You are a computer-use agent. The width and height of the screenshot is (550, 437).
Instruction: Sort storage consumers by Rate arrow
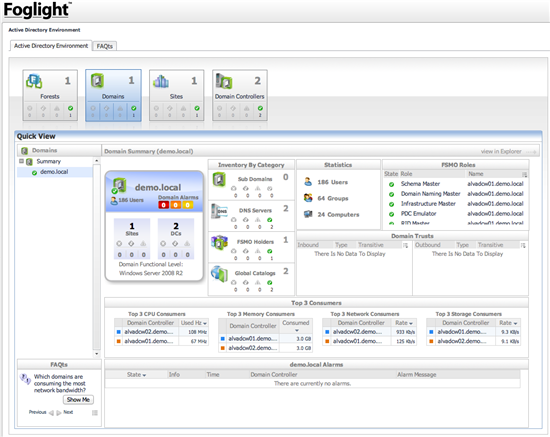(515, 323)
